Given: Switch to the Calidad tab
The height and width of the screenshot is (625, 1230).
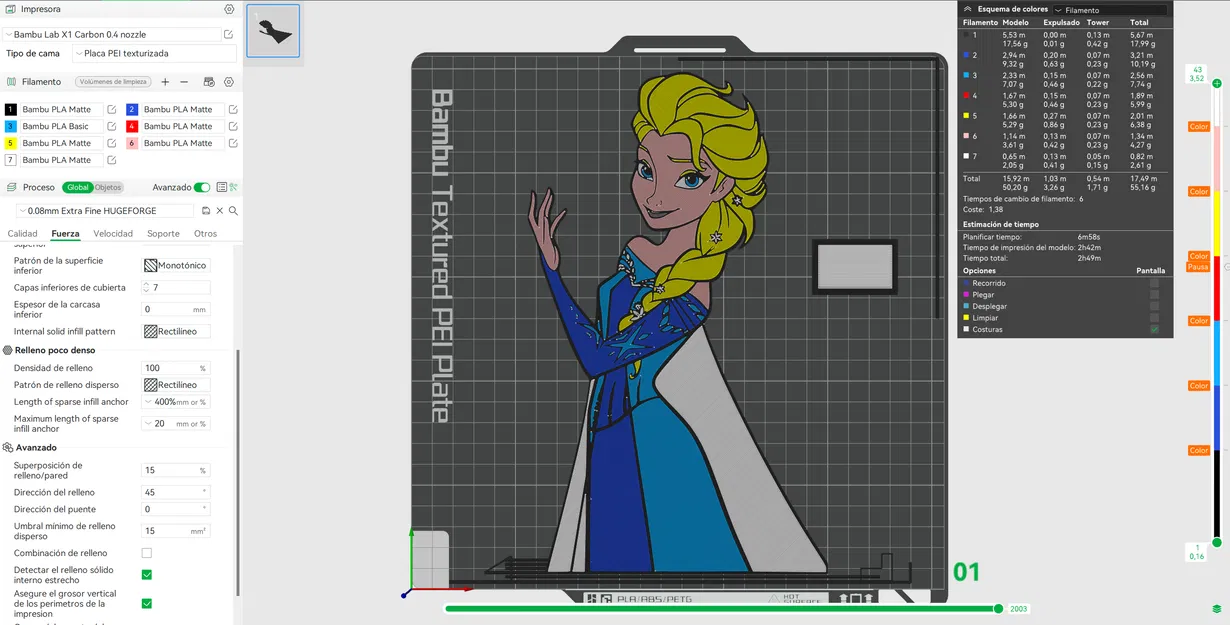Looking at the screenshot, I should point(22,233).
